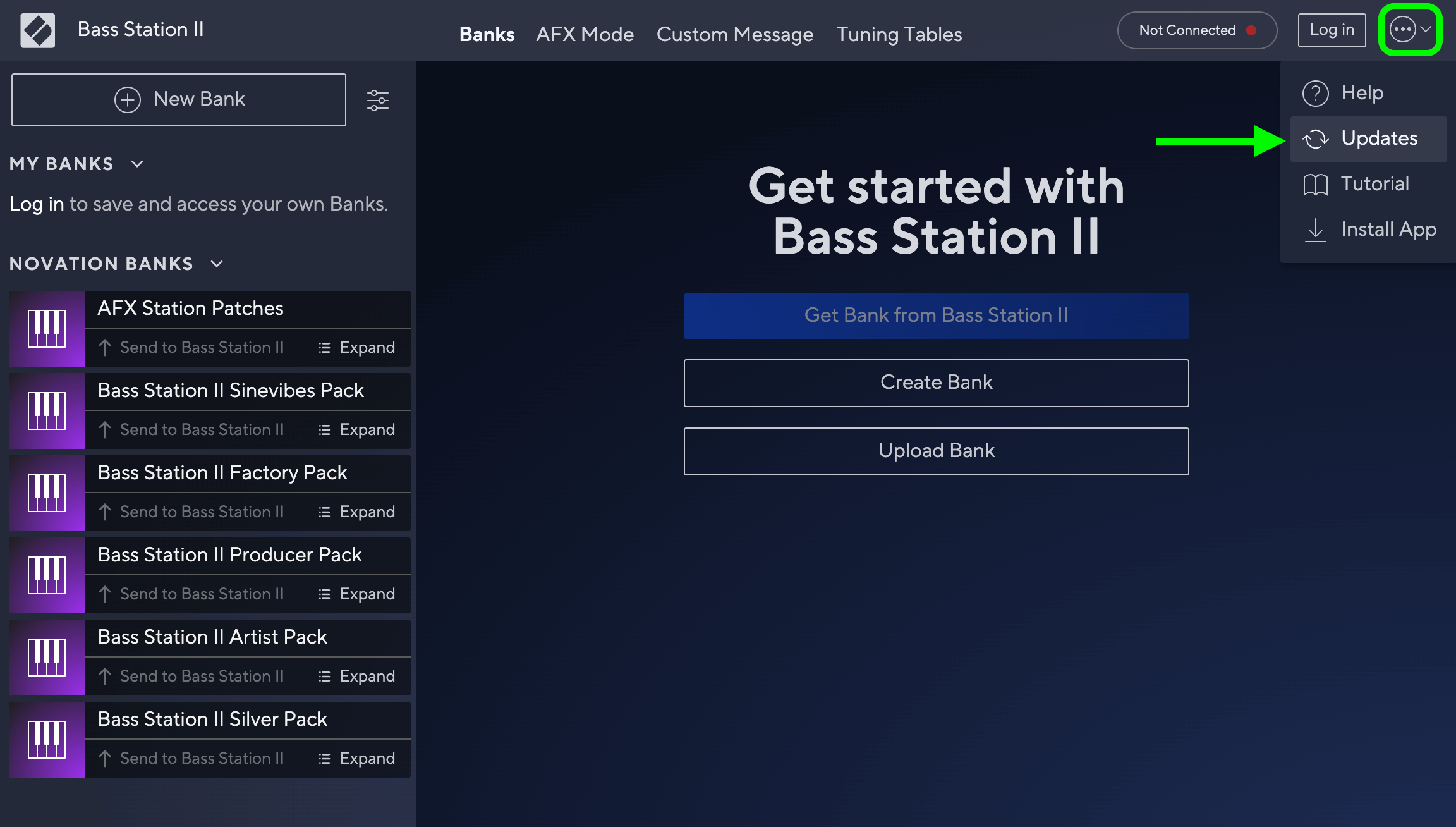1456x827 pixels.
Task: Open the Bass Station II Artist Pack title
Action: [212, 637]
